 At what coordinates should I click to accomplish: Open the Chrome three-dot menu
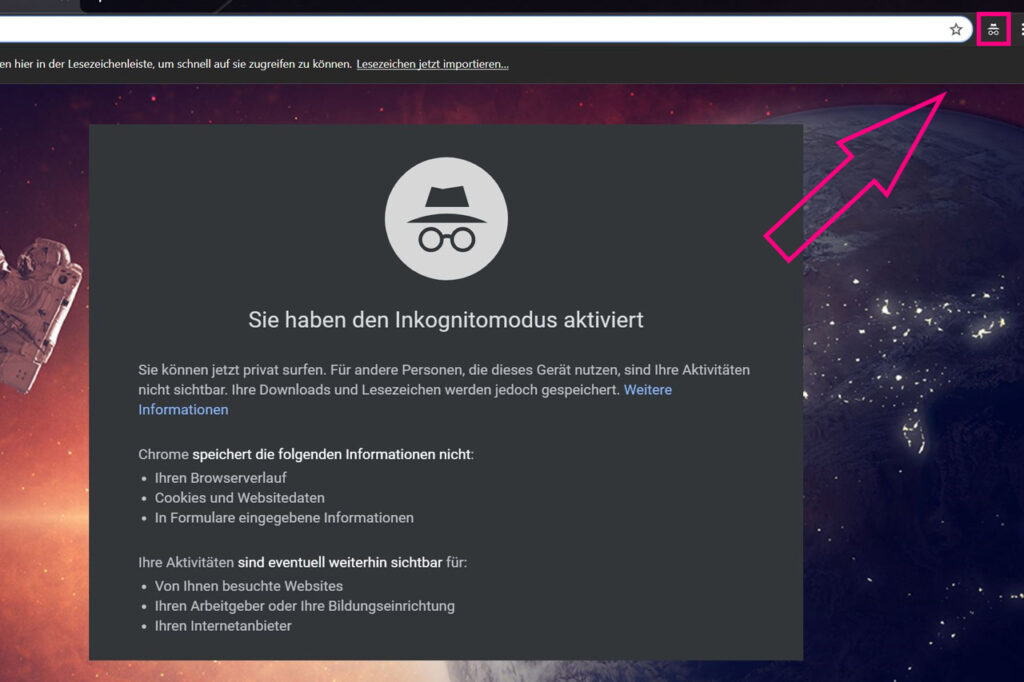(1021, 29)
